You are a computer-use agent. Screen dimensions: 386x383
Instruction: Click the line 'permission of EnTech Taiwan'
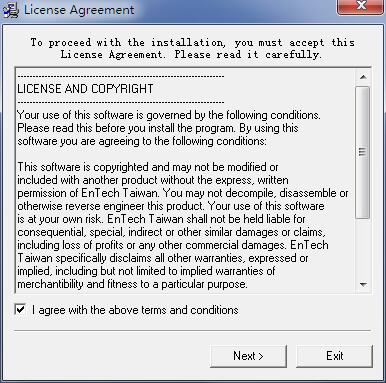(183, 193)
